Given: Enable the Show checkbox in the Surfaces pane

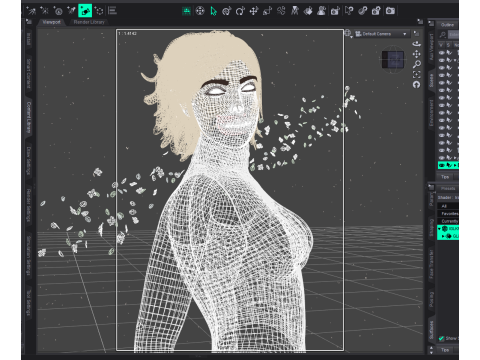Looking at the screenshot, I should 441,339.
